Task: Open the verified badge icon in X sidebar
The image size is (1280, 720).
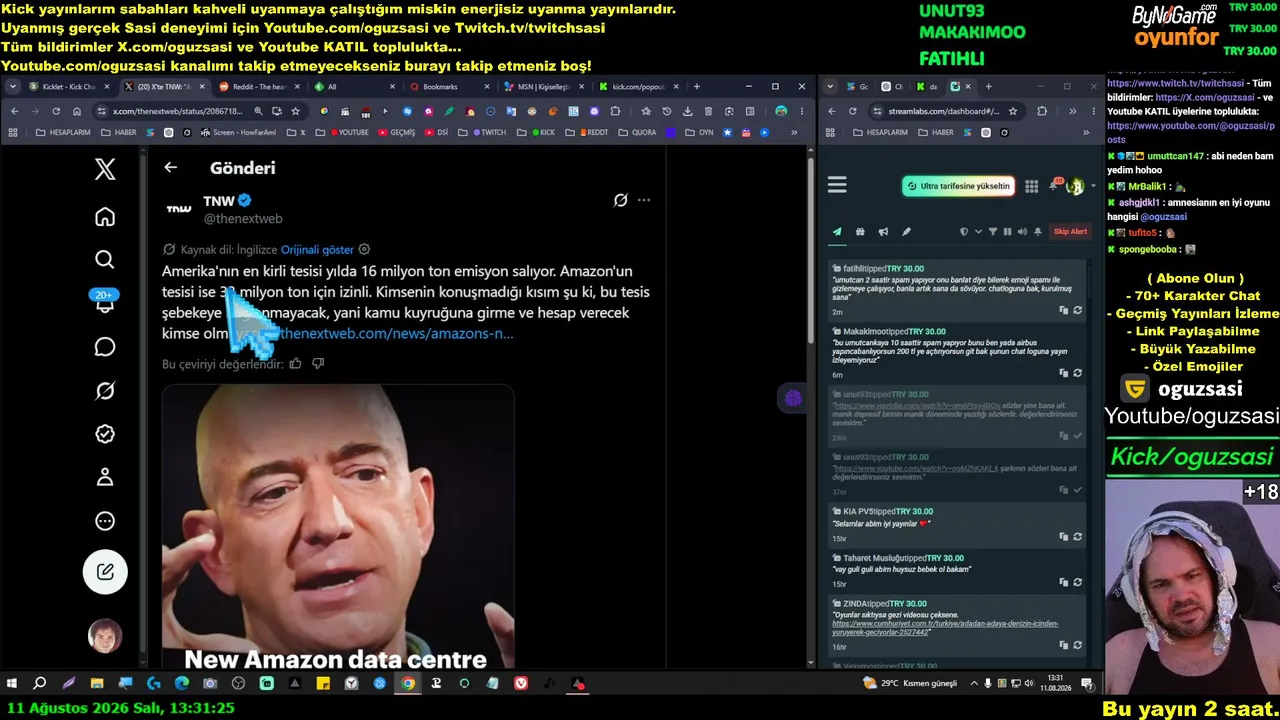Action: [x=105, y=434]
